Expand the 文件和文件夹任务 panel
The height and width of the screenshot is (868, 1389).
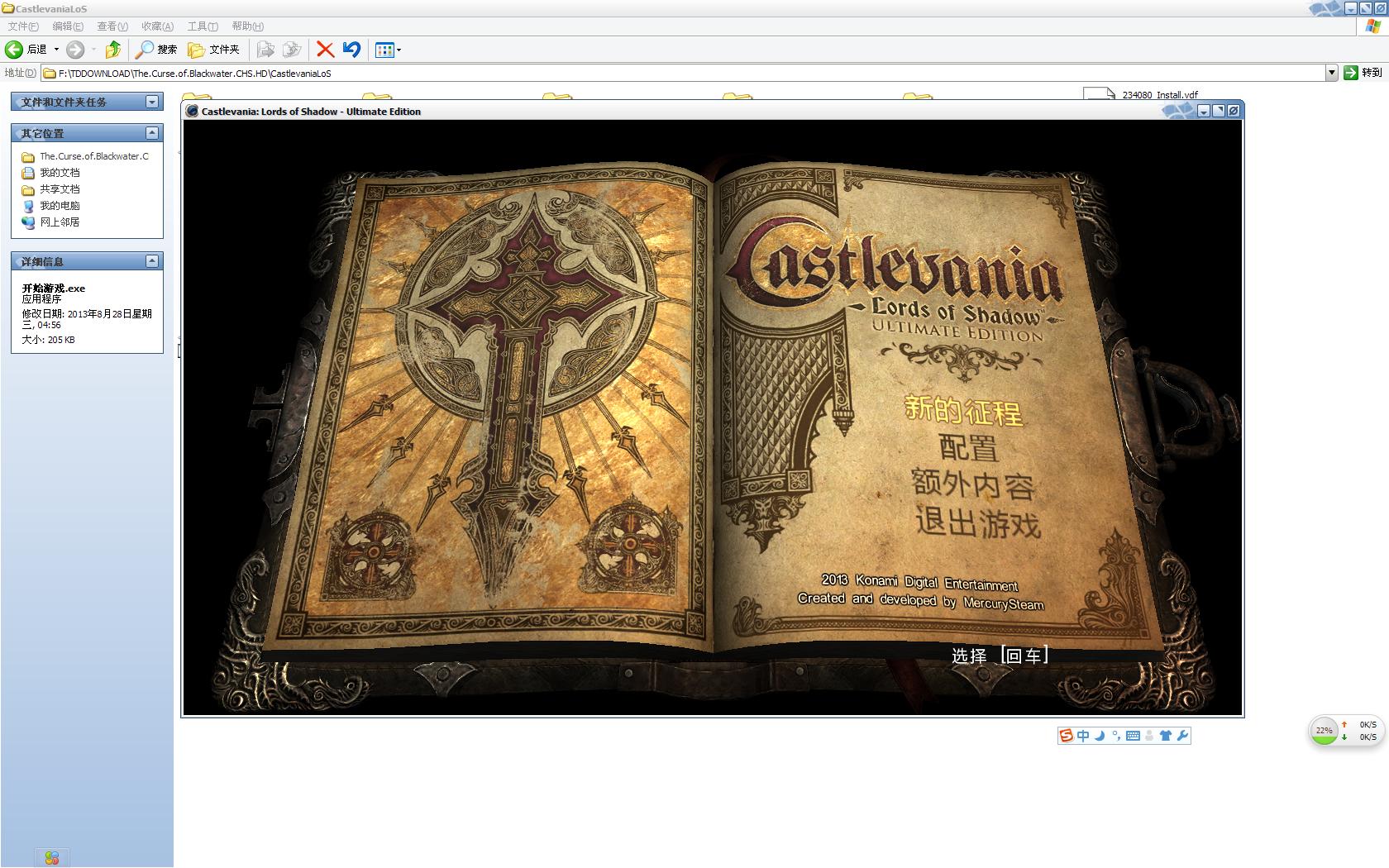pyautogui.click(x=152, y=102)
